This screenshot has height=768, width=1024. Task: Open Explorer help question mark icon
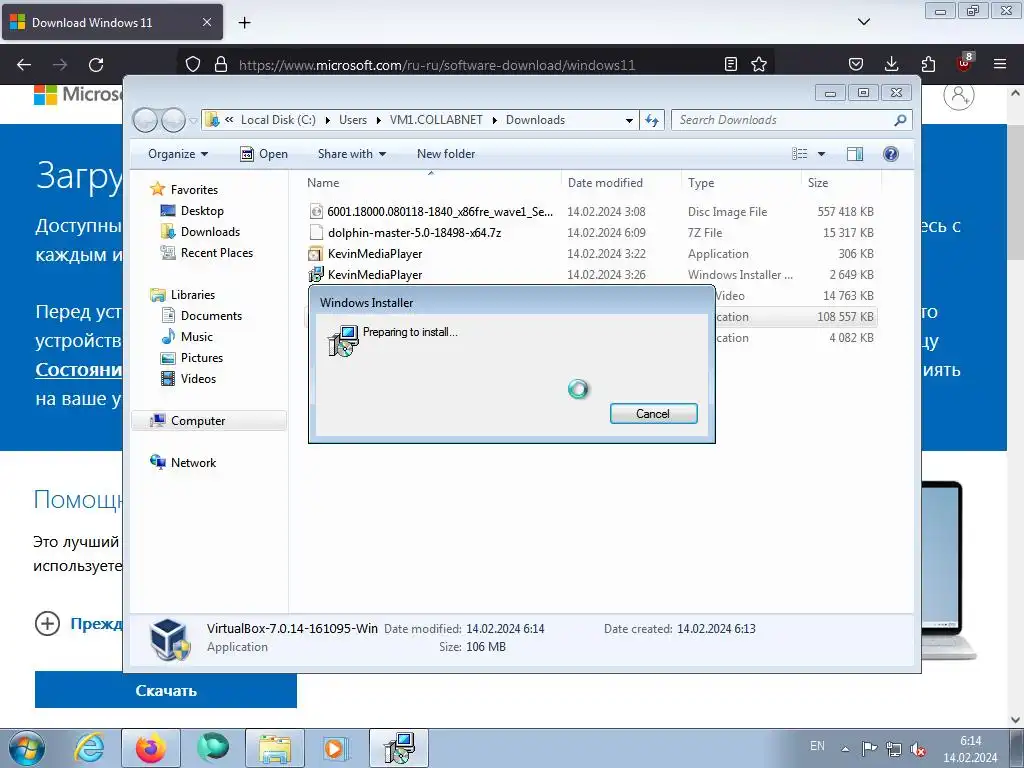[891, 154]
